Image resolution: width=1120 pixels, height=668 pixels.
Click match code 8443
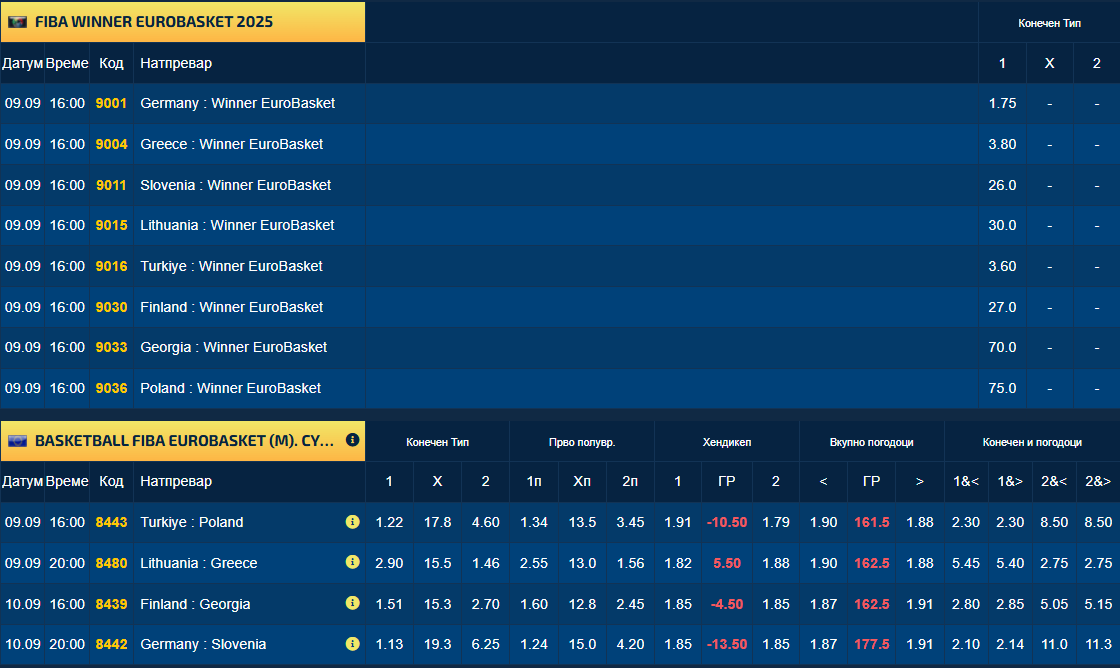(111, 522)
